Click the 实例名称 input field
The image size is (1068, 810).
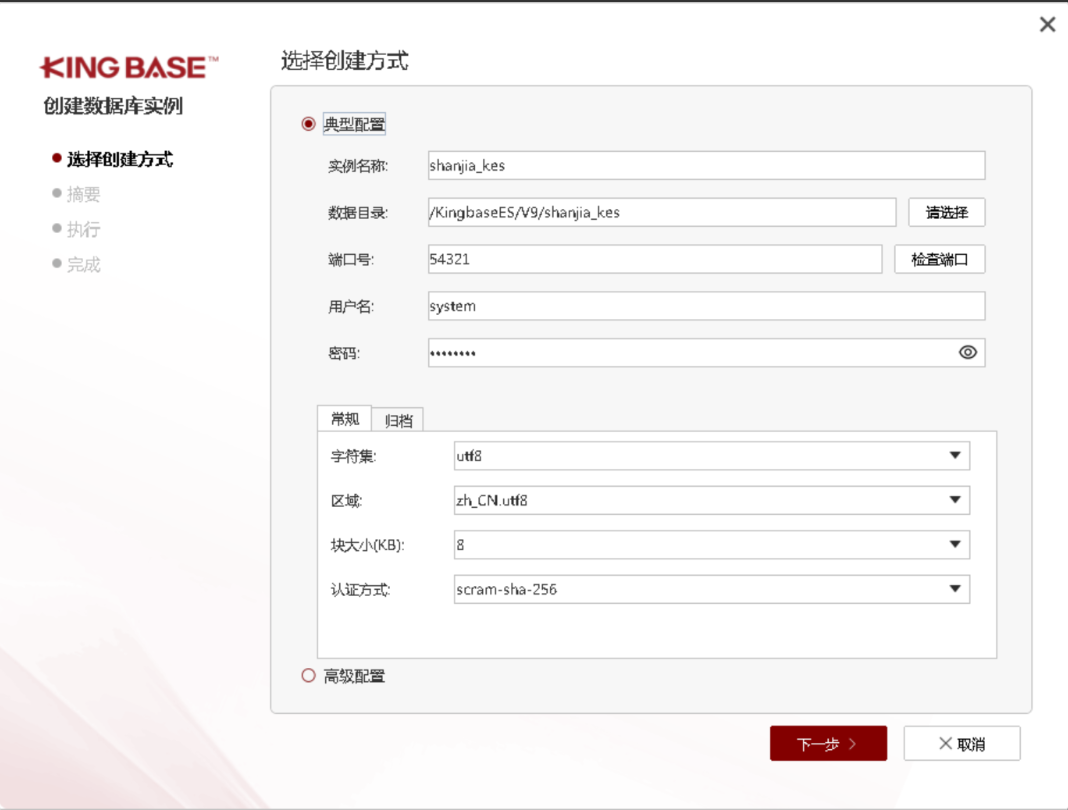point(706,166)
